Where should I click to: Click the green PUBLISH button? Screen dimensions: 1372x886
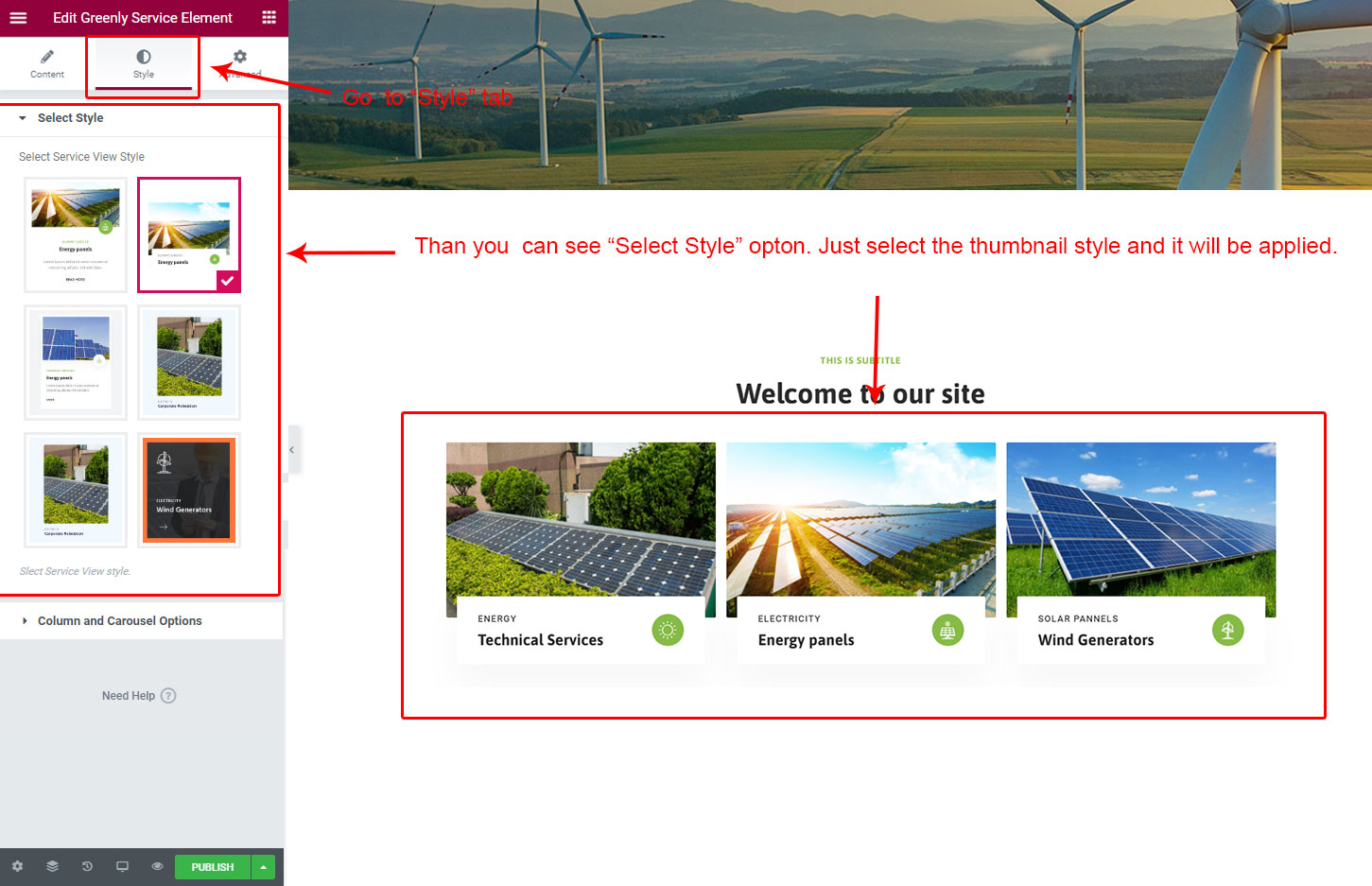(x=212, y=867)
